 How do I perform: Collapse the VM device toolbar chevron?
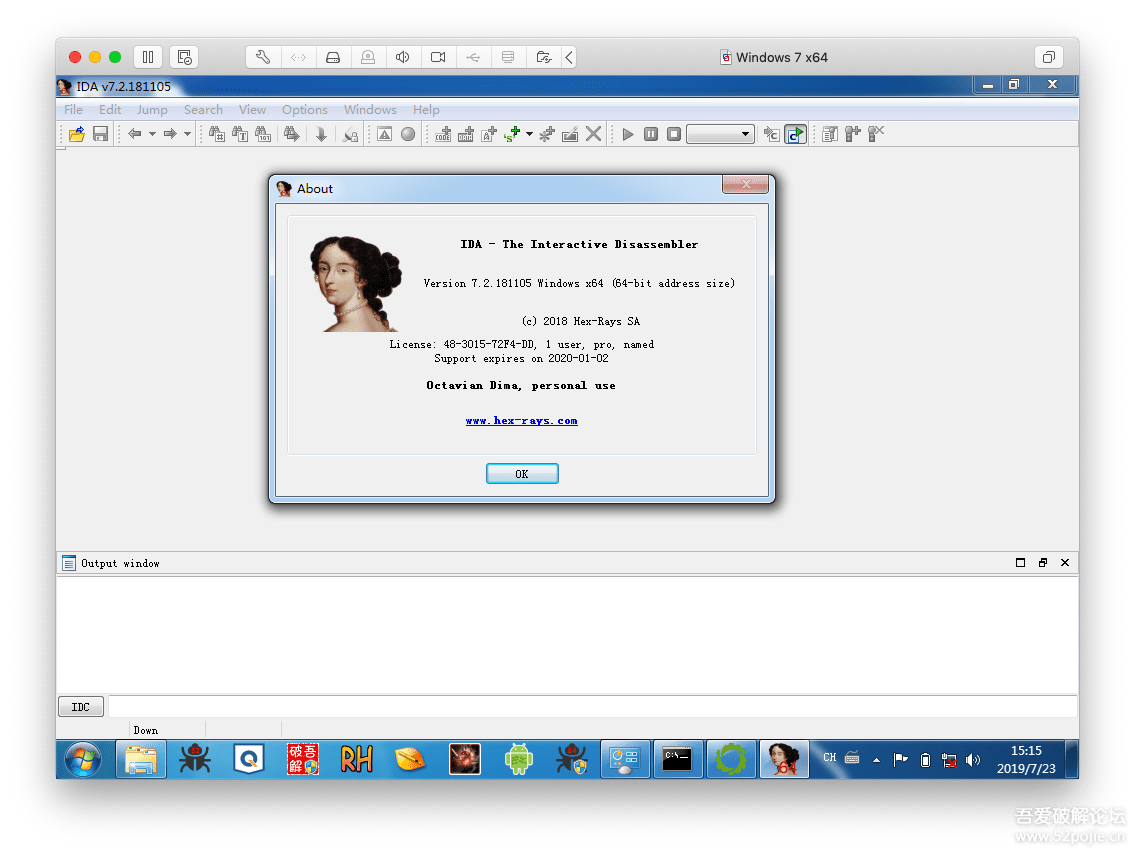click(x=570, y=57)
